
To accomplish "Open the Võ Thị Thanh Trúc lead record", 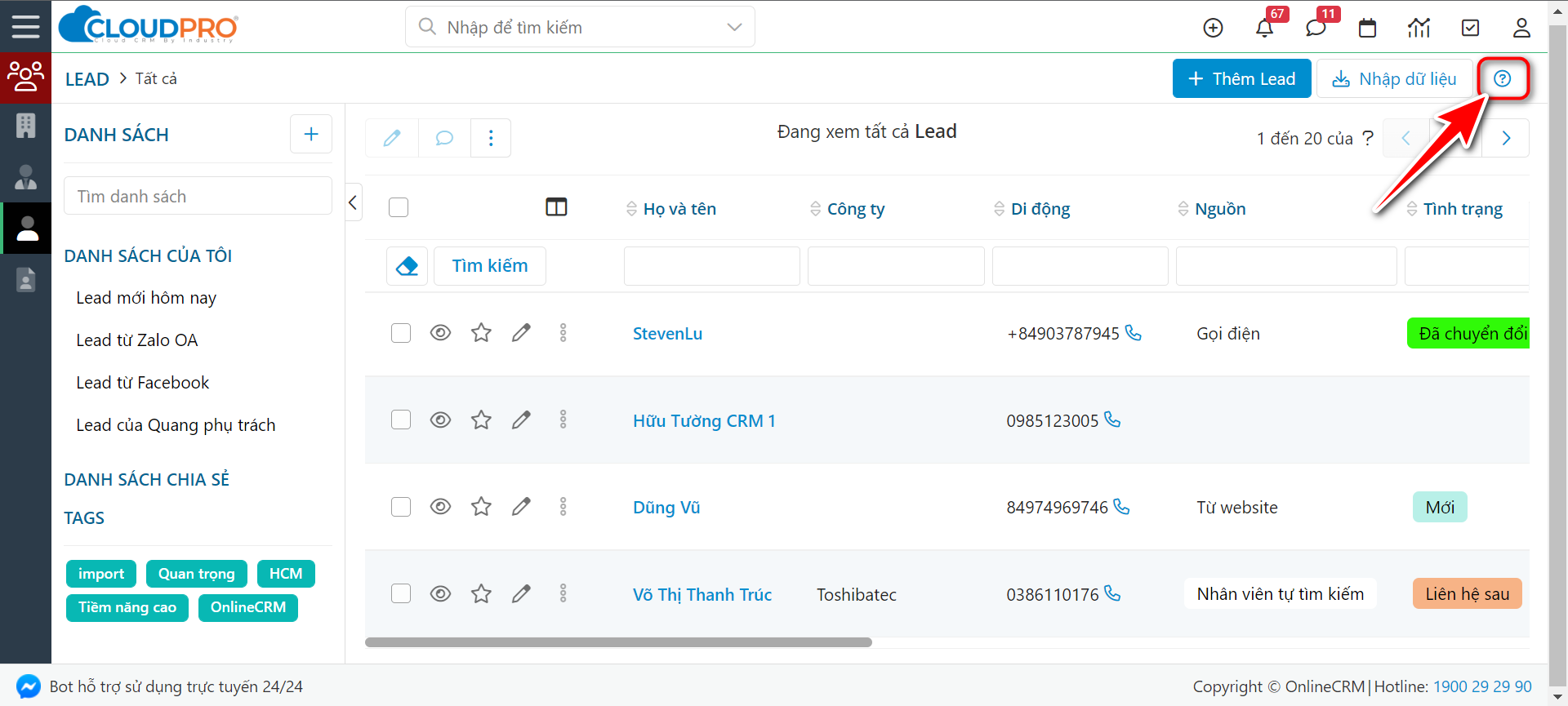I will pos(702,595).
